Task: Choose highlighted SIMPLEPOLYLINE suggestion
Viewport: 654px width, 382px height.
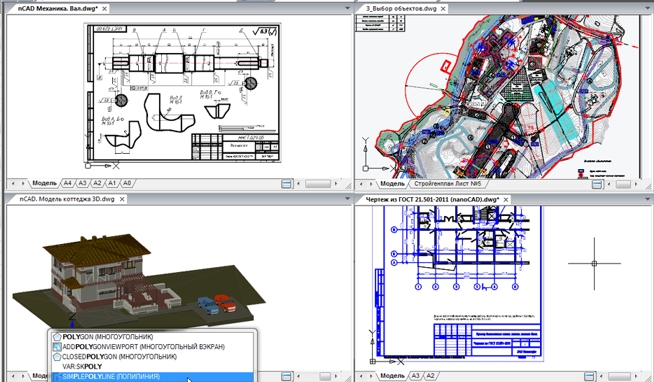Action: click(x=152, y=377)
